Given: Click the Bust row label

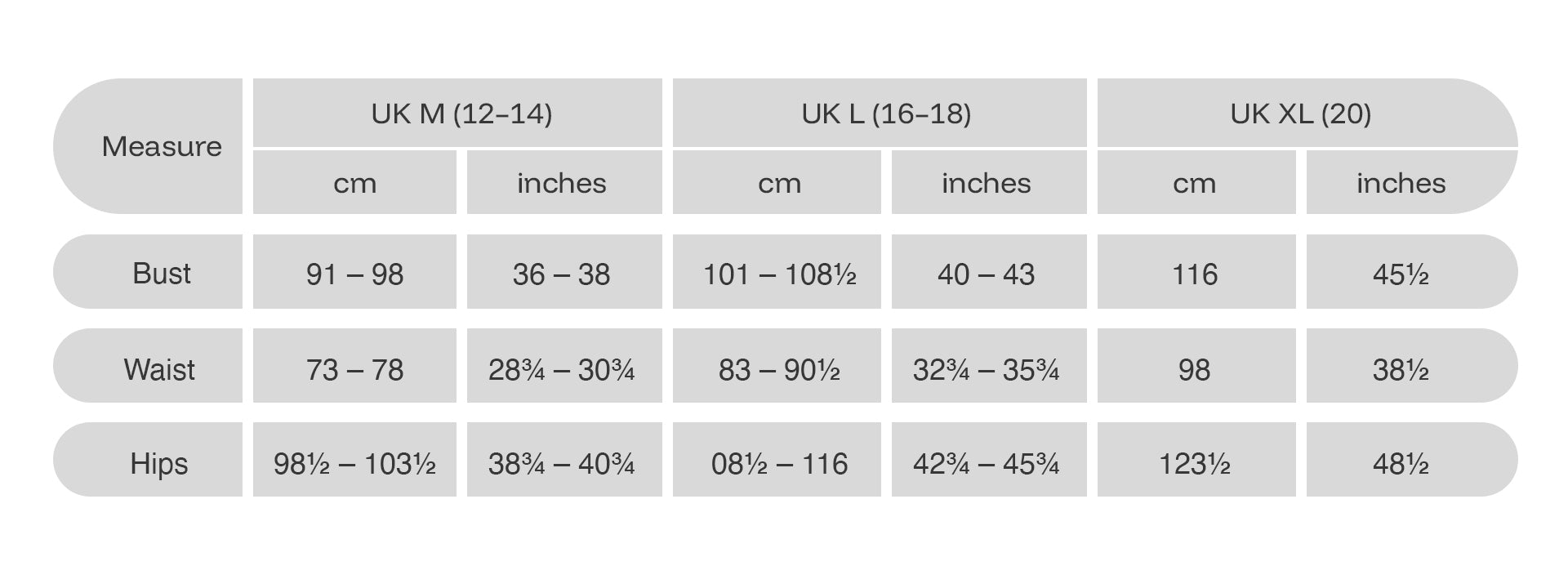Looking at the screenshot, I should coord(161,273).
